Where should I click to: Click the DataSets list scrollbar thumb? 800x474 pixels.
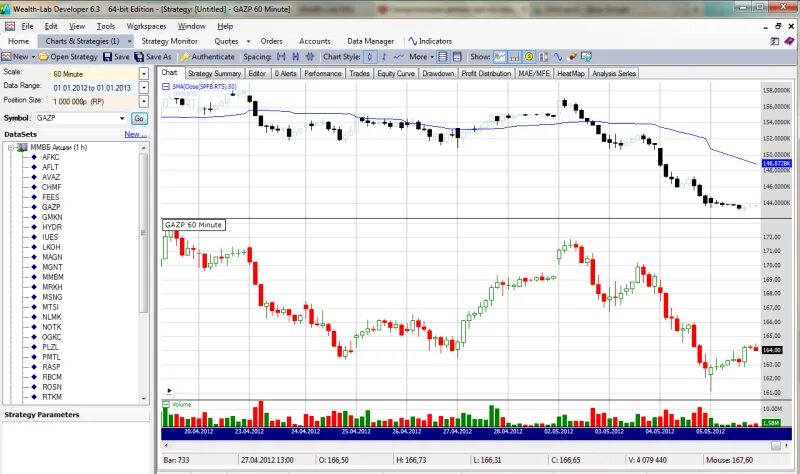pyautogui.click(x=143, y=233)
